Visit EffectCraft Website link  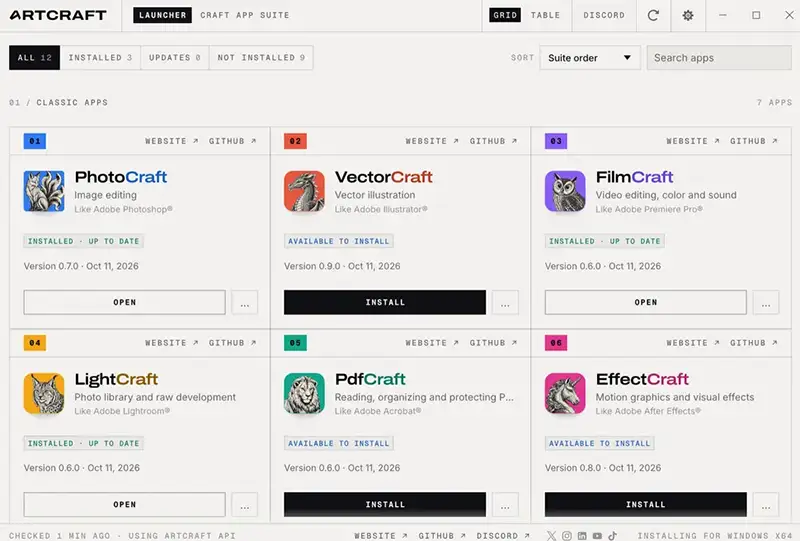tap(693, 342)
